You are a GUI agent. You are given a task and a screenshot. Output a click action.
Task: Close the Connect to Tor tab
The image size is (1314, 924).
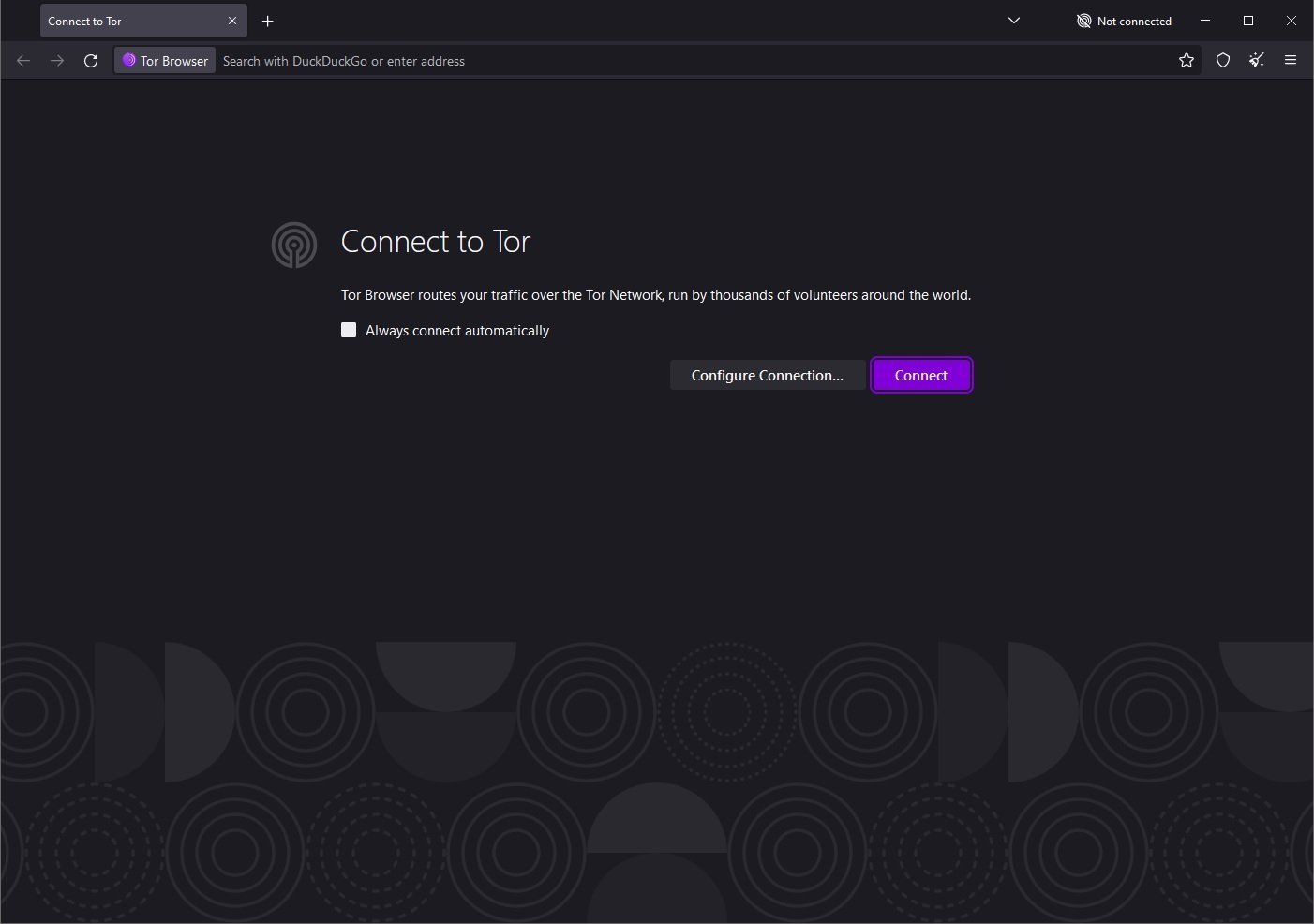(x=232, y=21)
